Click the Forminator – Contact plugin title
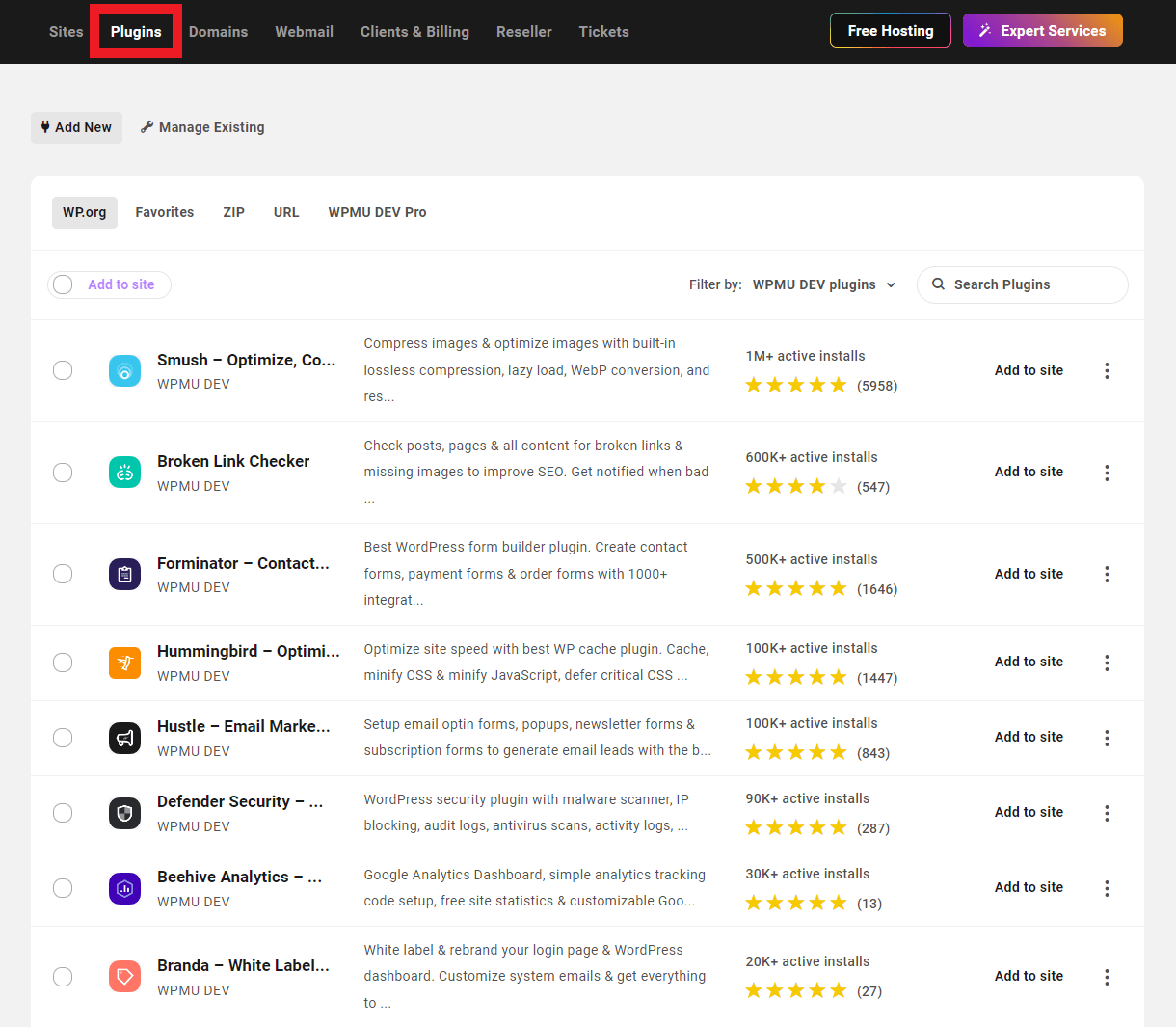Image resolution: width=1176 pixels, height=1027 pixels. pyautogui.click(x=243, y=563)
